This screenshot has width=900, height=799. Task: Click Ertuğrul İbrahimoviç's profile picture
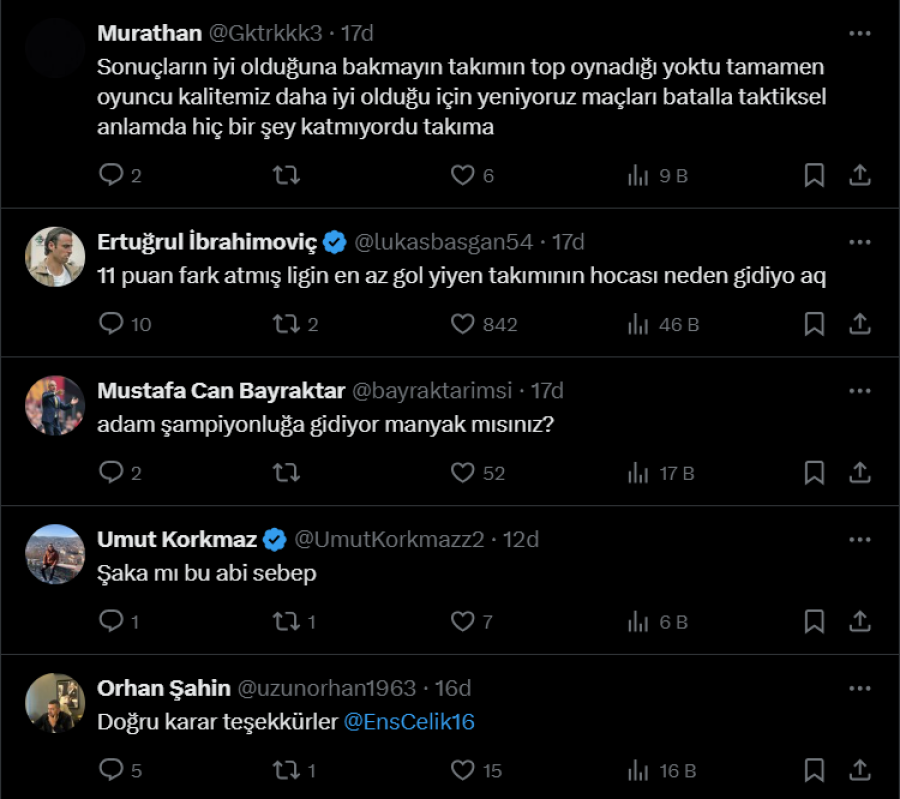point(55,256)
